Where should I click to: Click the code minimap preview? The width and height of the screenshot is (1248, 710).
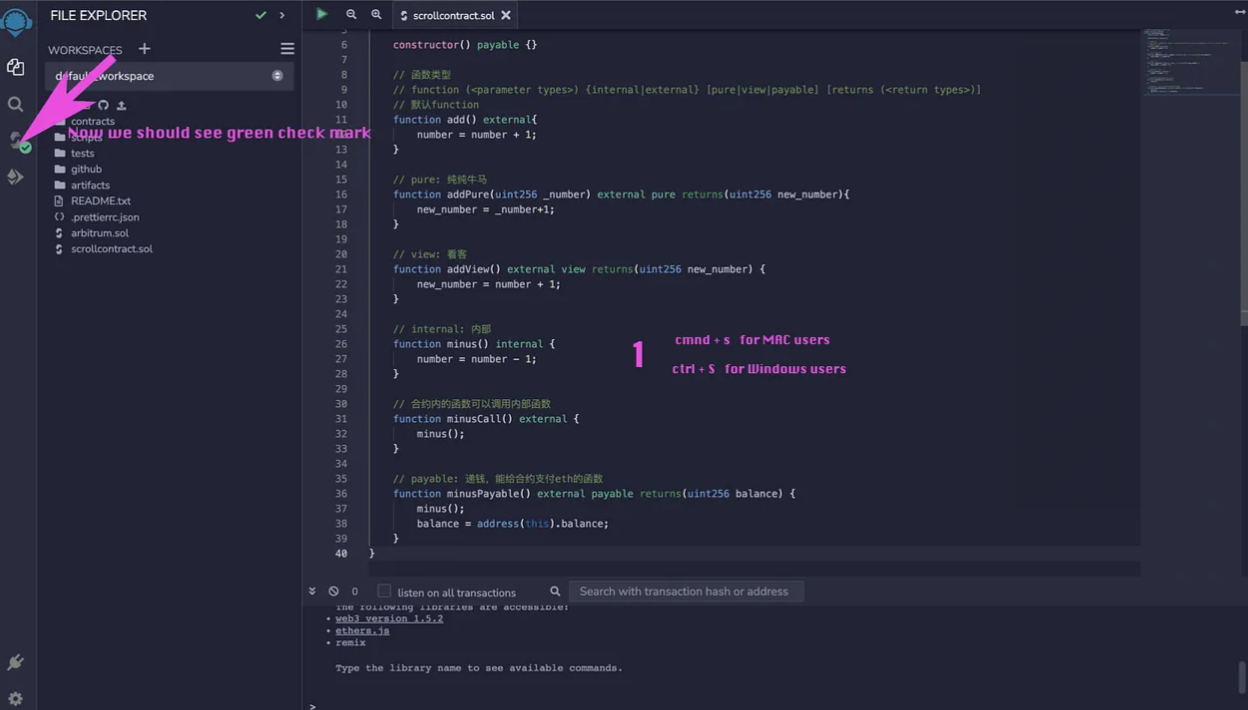1190,62
